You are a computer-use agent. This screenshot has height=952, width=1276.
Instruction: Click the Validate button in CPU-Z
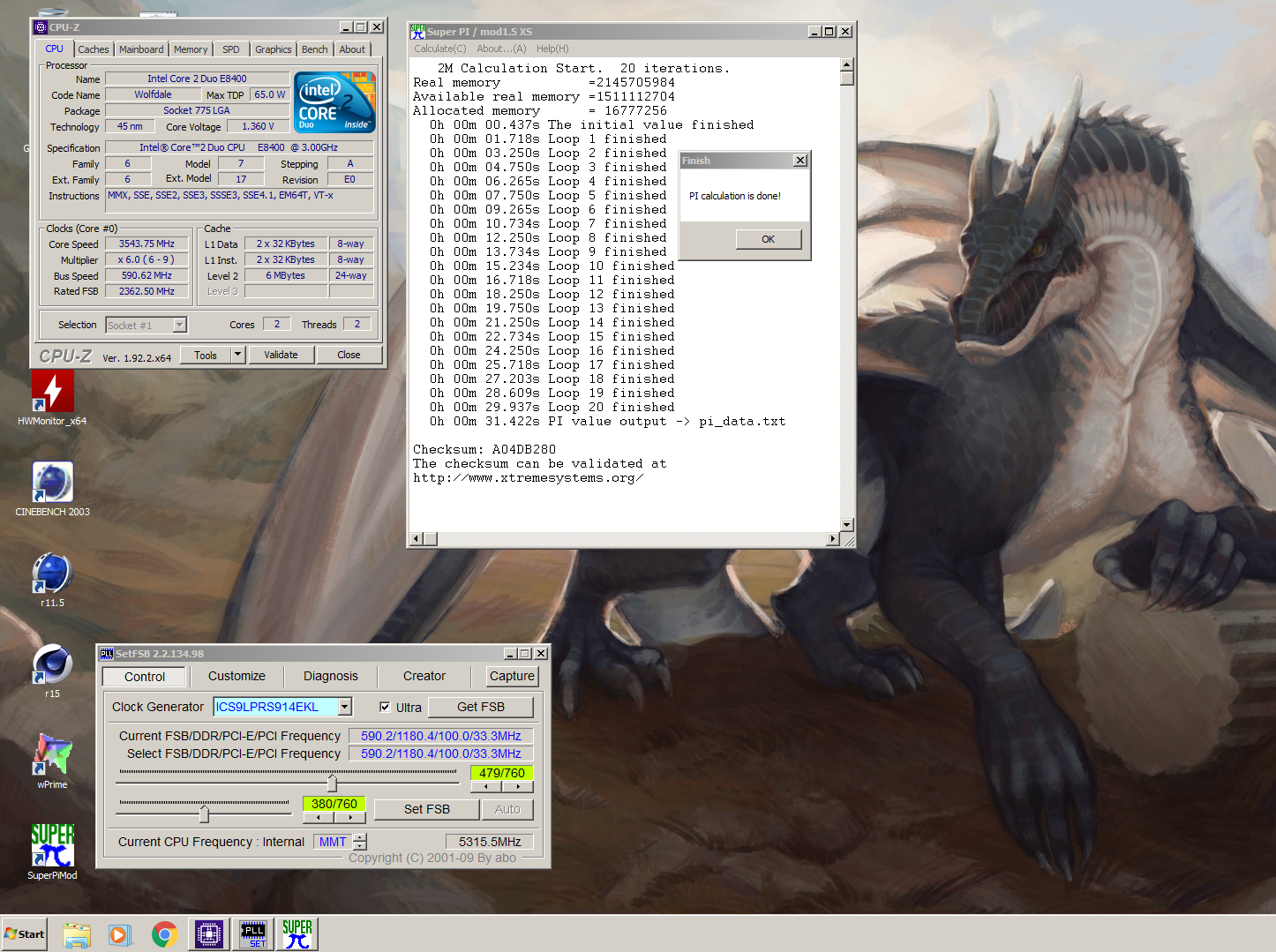[x=281, y=355]
